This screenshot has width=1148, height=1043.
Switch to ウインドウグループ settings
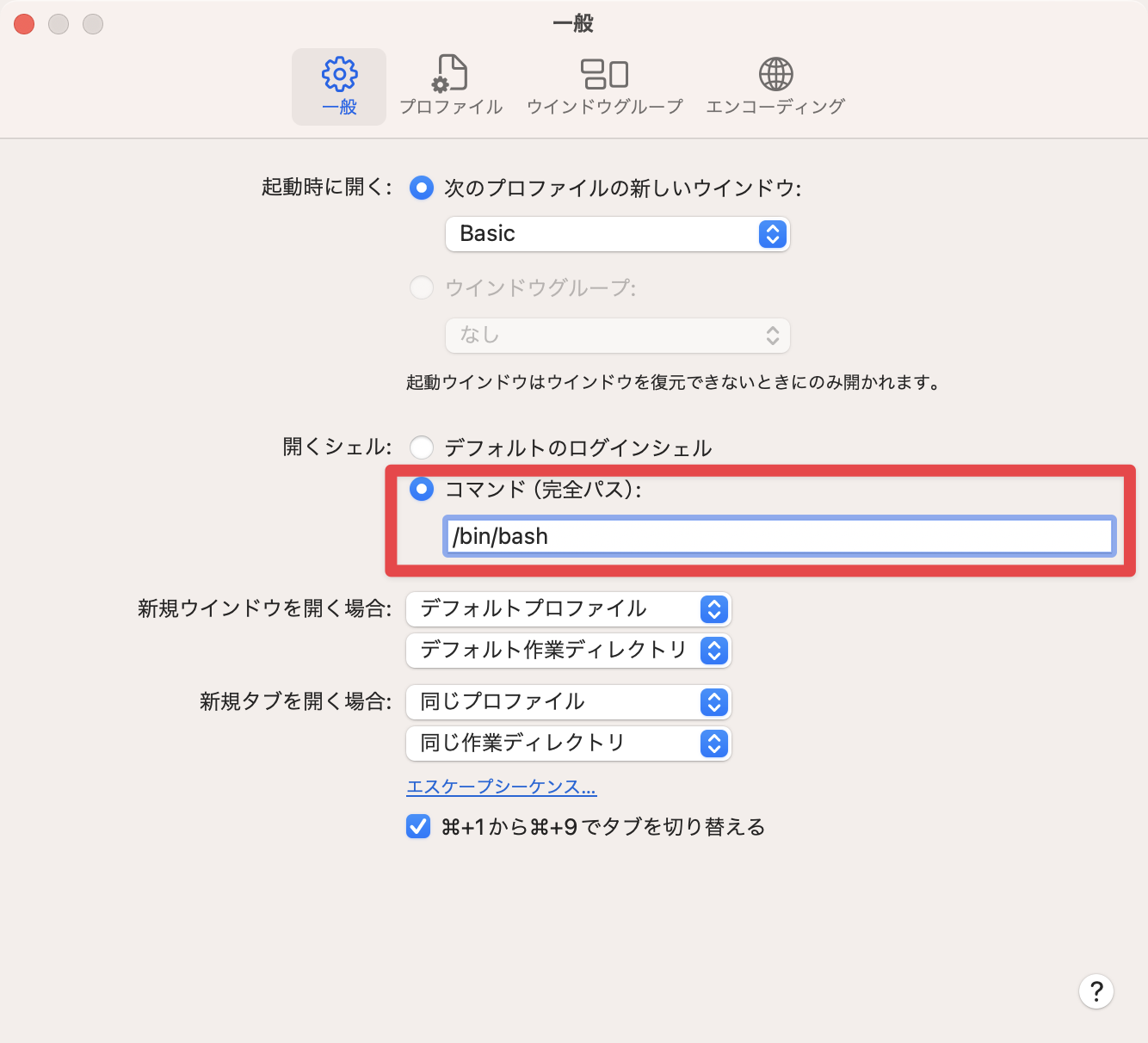click(603, 86)
